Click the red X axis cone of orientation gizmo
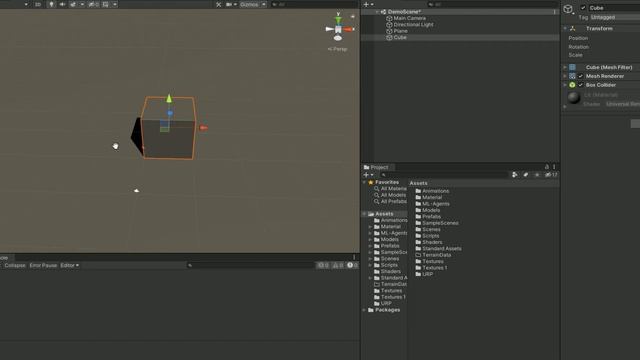This screenshot has width=640, height=360. (x=349, y=29)
